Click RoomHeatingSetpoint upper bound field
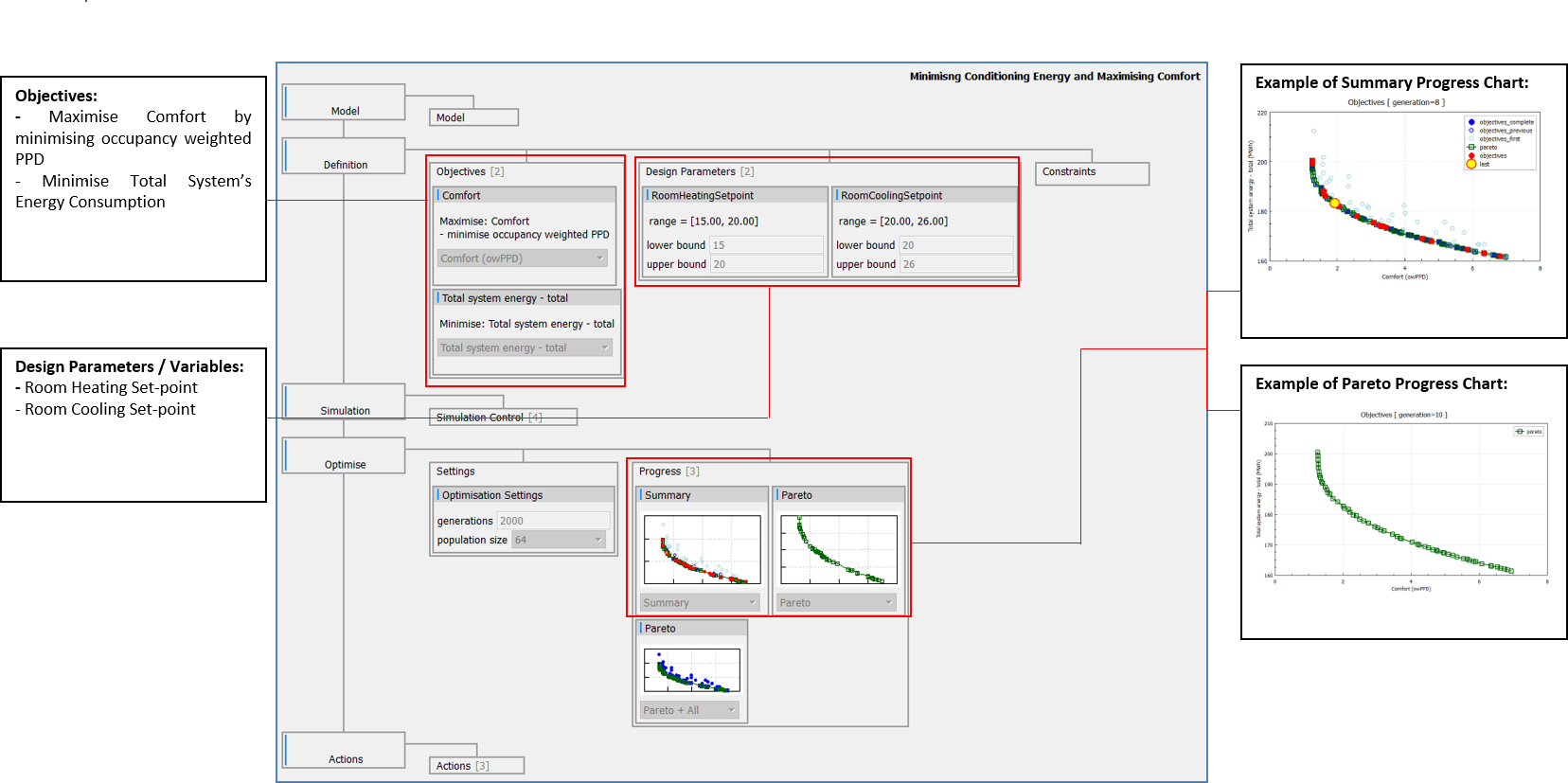This screenshot has height=783, width=1568. pos(765,264)
